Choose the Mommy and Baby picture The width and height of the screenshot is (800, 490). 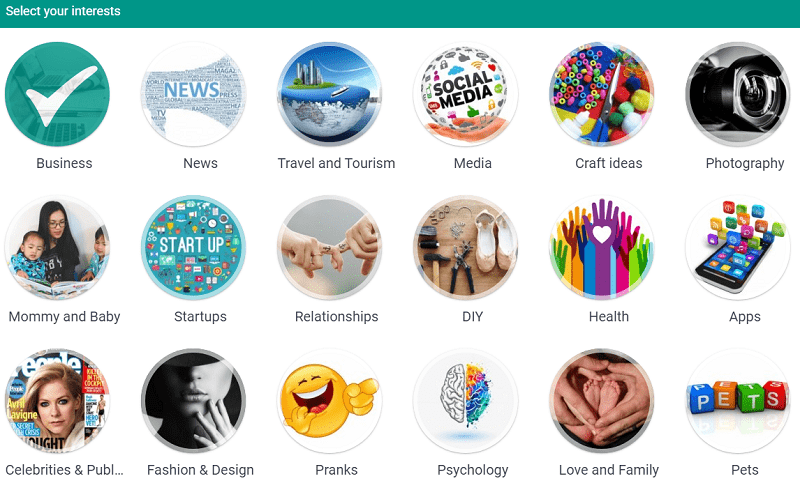point(57,248)
